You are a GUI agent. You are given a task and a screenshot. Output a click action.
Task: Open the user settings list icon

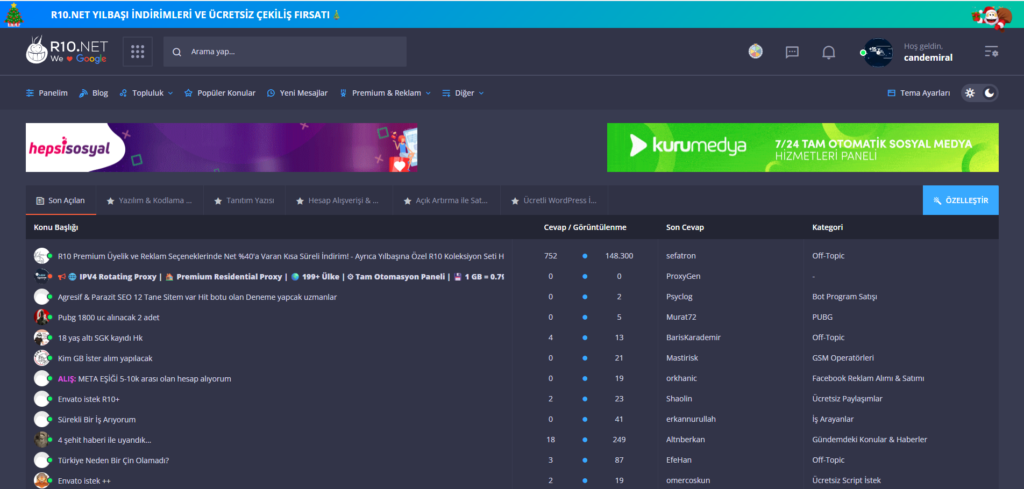click(x=991, y=52)
